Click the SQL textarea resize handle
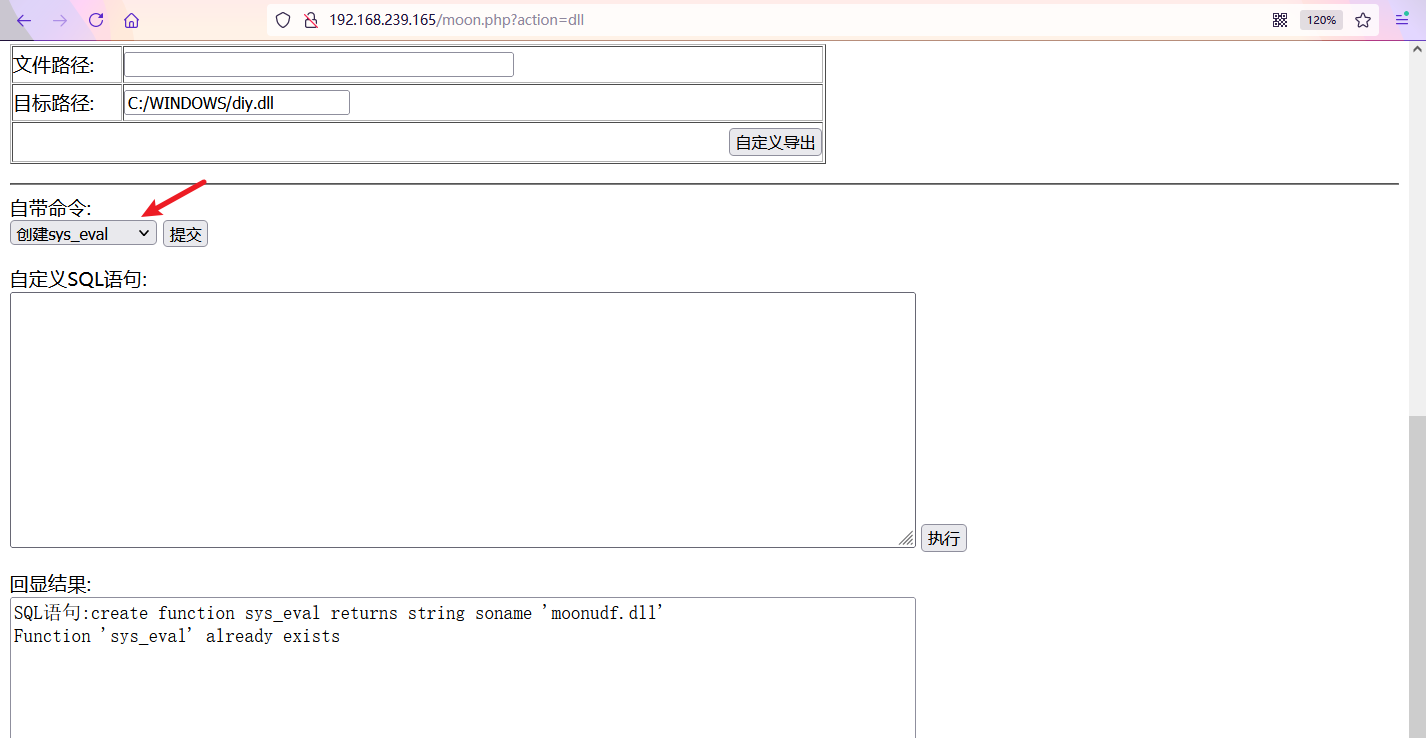1426x738 pixels. [906, 538]
